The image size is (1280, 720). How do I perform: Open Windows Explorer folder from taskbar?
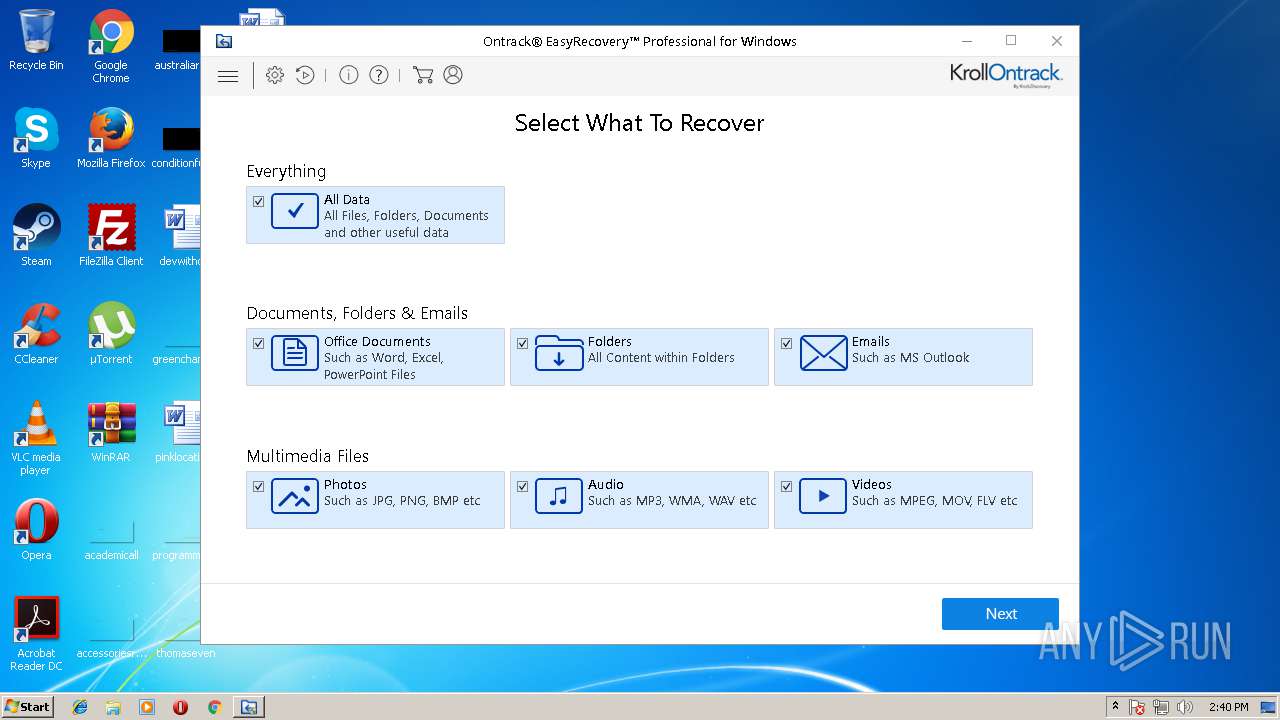coord(113,707)
